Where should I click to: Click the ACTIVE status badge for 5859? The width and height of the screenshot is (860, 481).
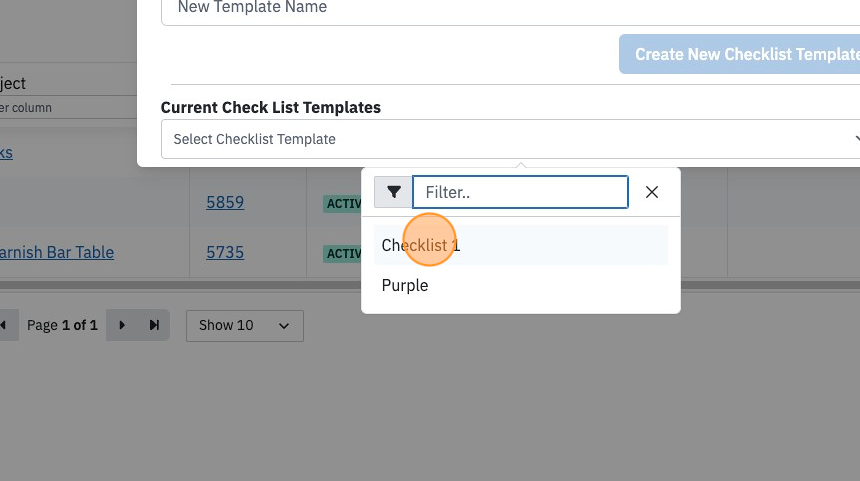click(x=342, y=203)
